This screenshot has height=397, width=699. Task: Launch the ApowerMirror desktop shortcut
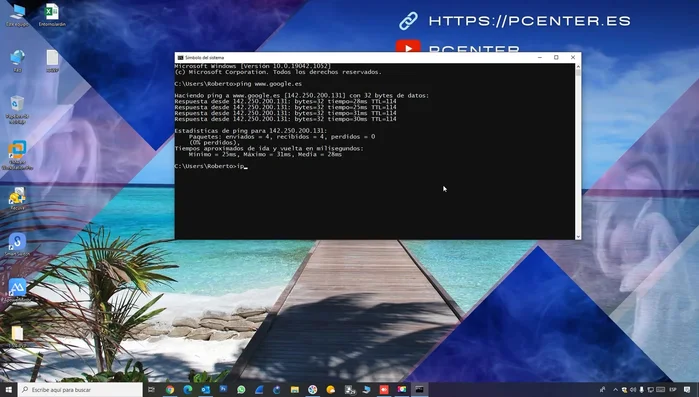[17, 290]
